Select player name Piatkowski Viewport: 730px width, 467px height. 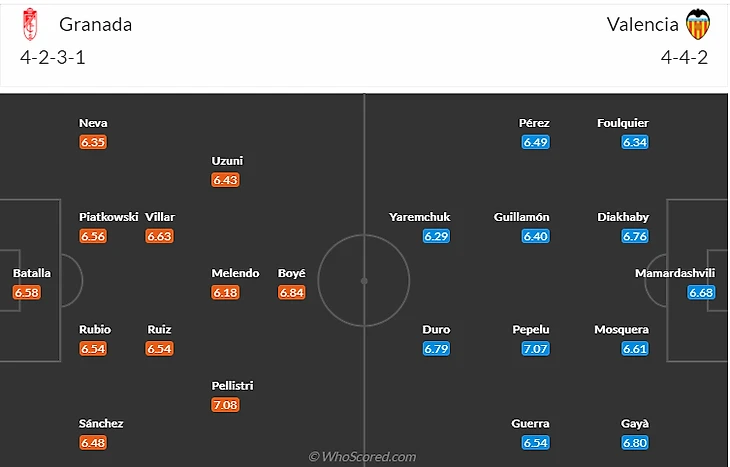click(108, 217)
